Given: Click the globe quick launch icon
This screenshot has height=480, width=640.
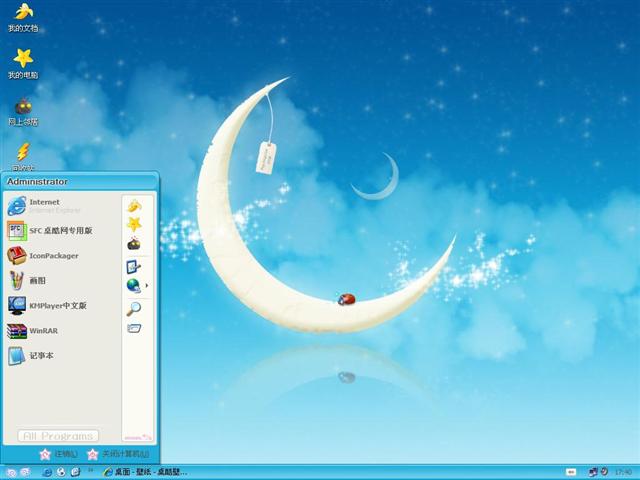Looking at the screenshot, I should 61,472.
